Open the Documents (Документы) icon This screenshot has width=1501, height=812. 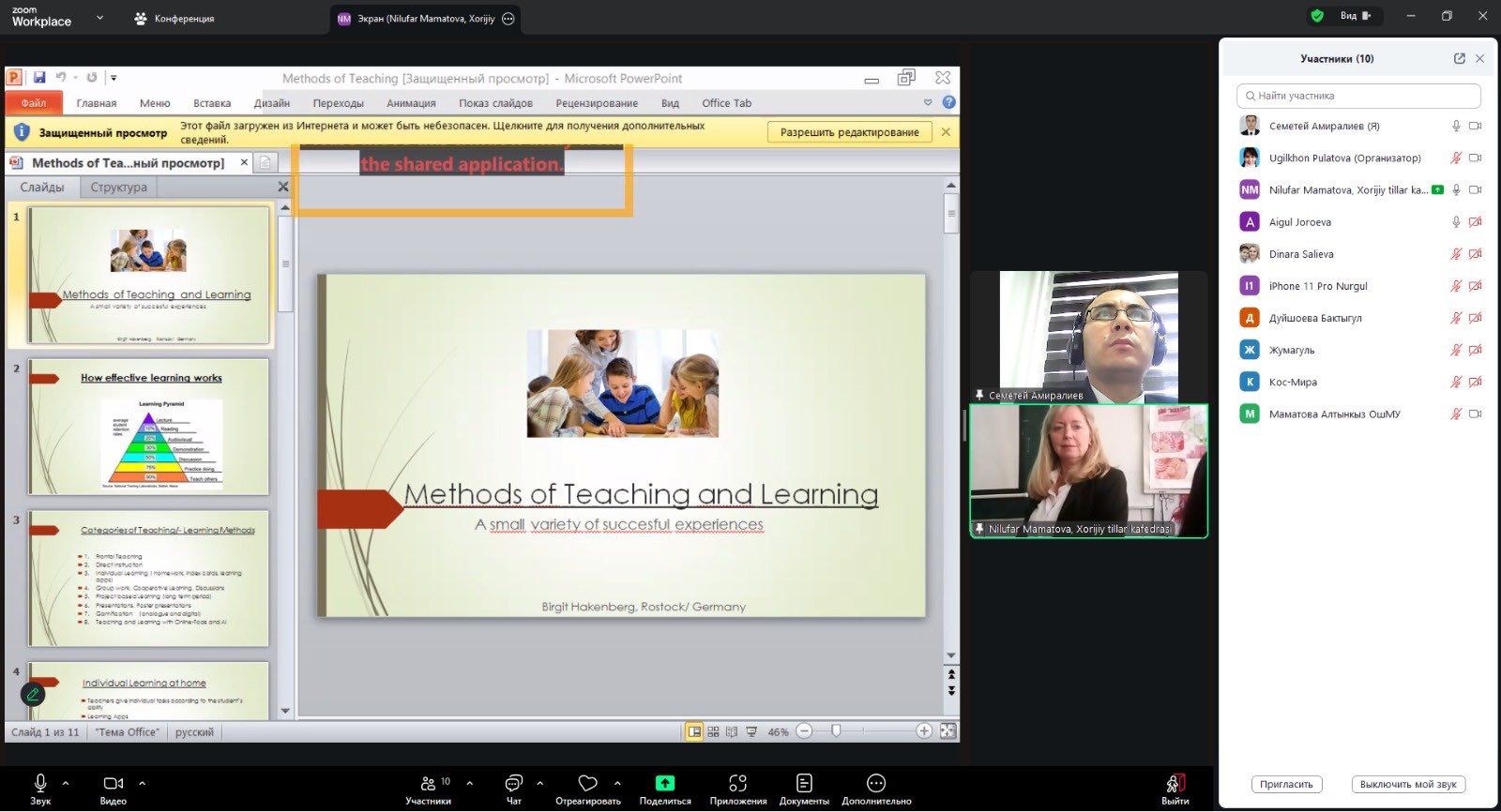coord(804,784)
